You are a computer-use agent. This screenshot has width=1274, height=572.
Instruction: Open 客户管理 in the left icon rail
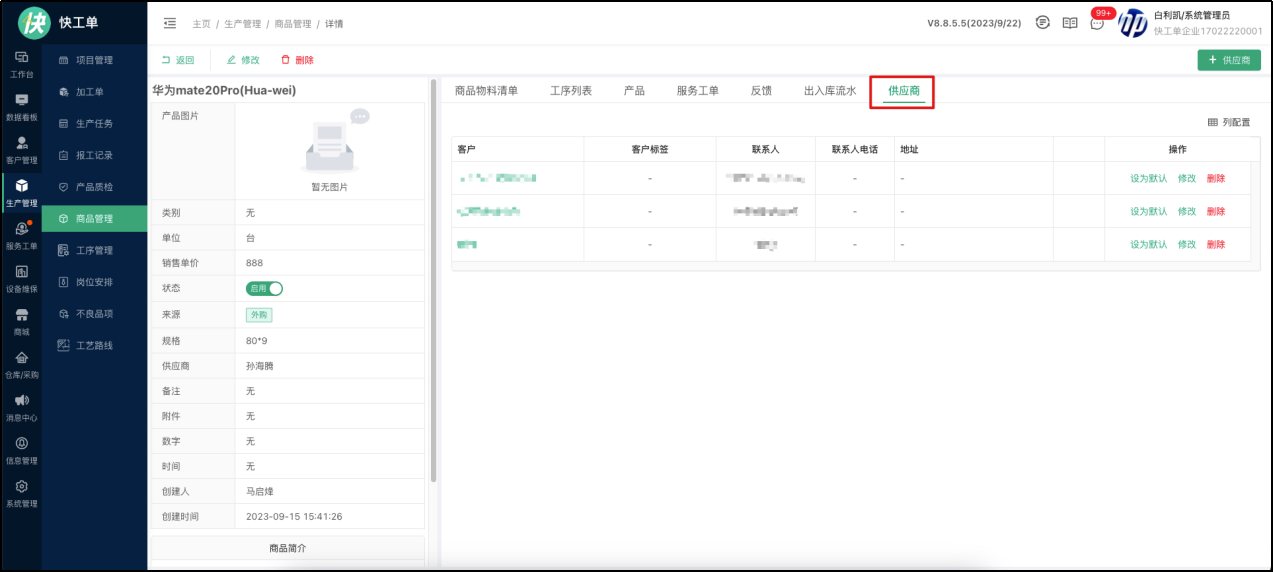tap(21, 150)
